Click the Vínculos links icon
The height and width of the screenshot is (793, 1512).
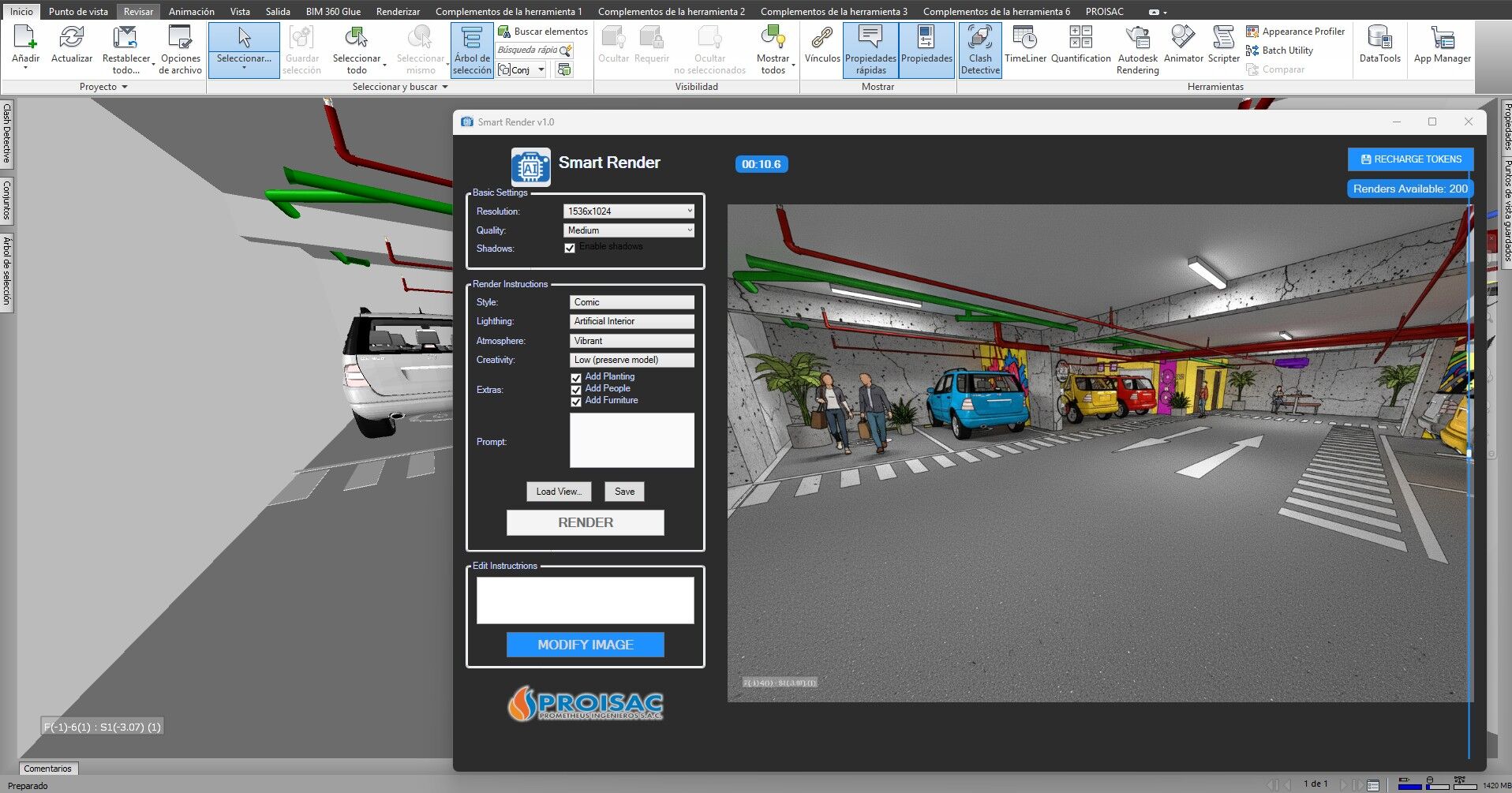[x=821, y=46]
